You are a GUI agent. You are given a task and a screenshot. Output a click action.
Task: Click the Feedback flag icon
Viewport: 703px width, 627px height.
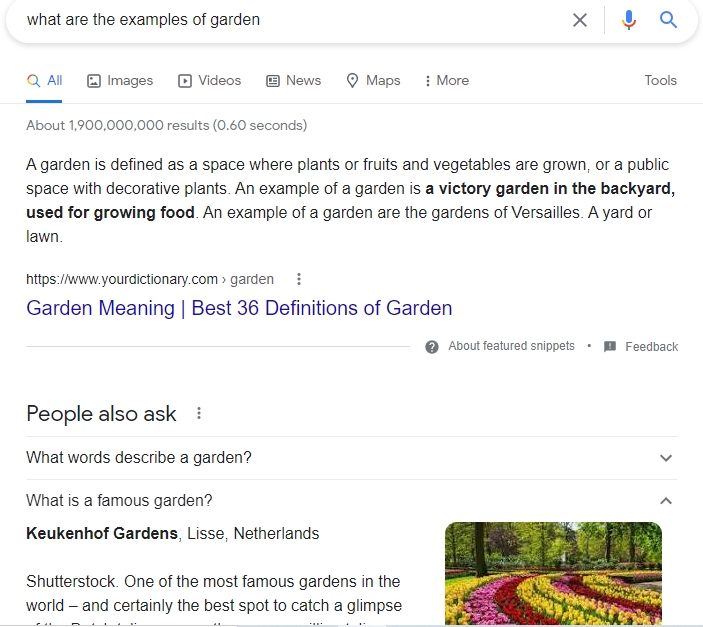(610, 346)
